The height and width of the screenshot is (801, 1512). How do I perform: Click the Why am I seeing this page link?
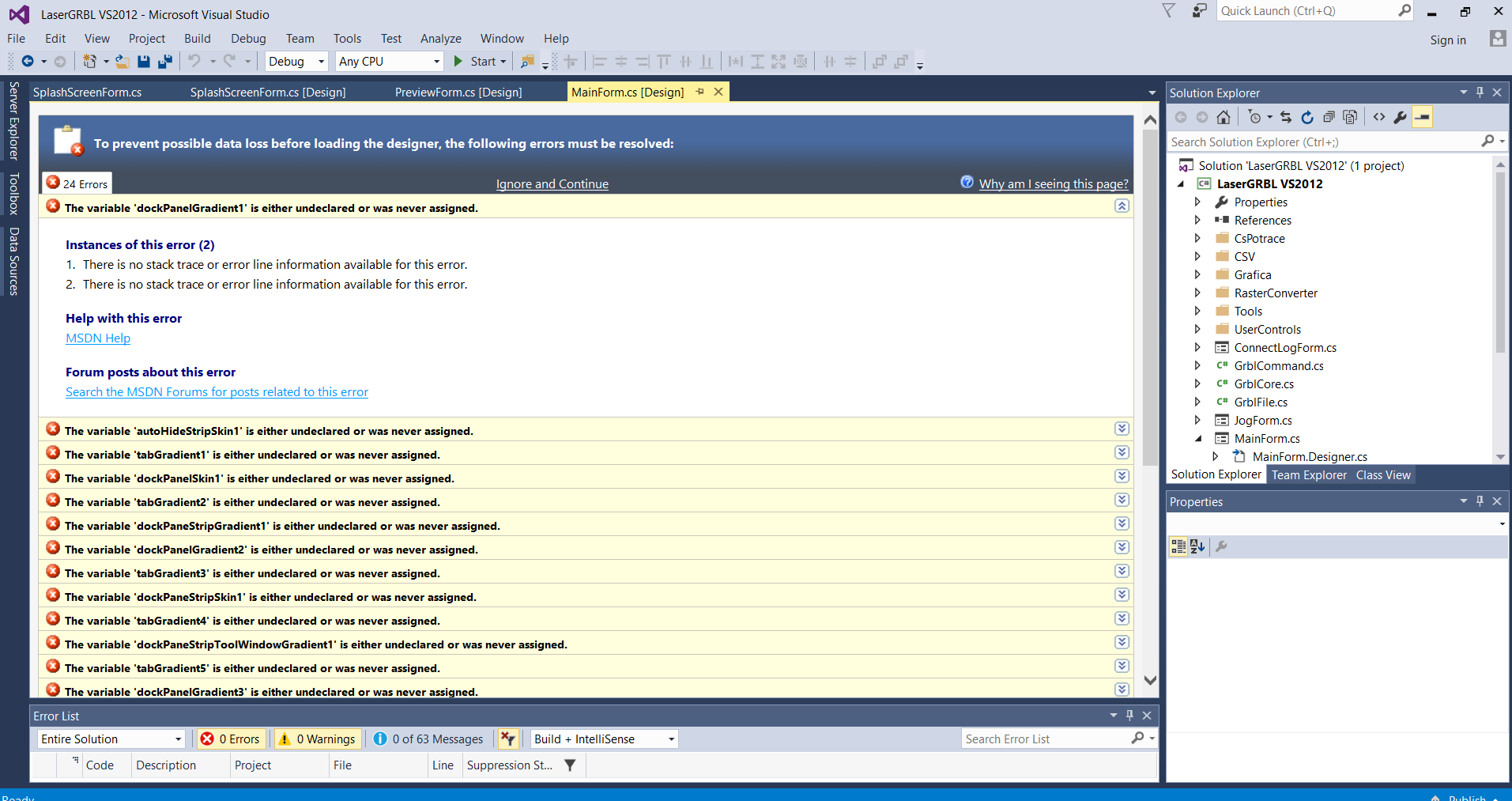1054,184
